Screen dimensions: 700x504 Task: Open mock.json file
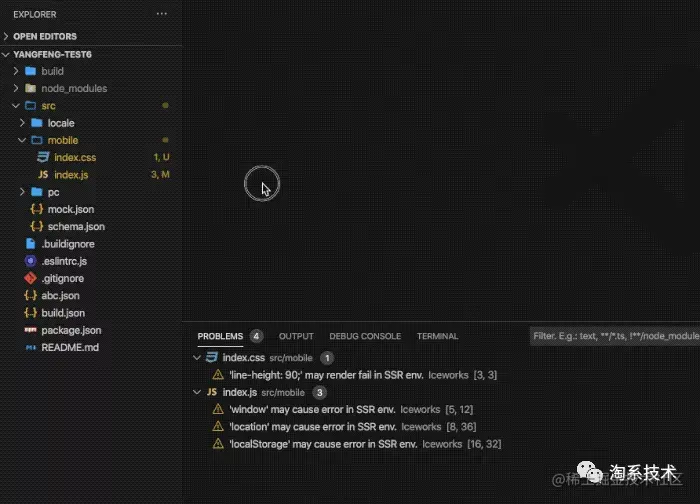tap(71, 209)
